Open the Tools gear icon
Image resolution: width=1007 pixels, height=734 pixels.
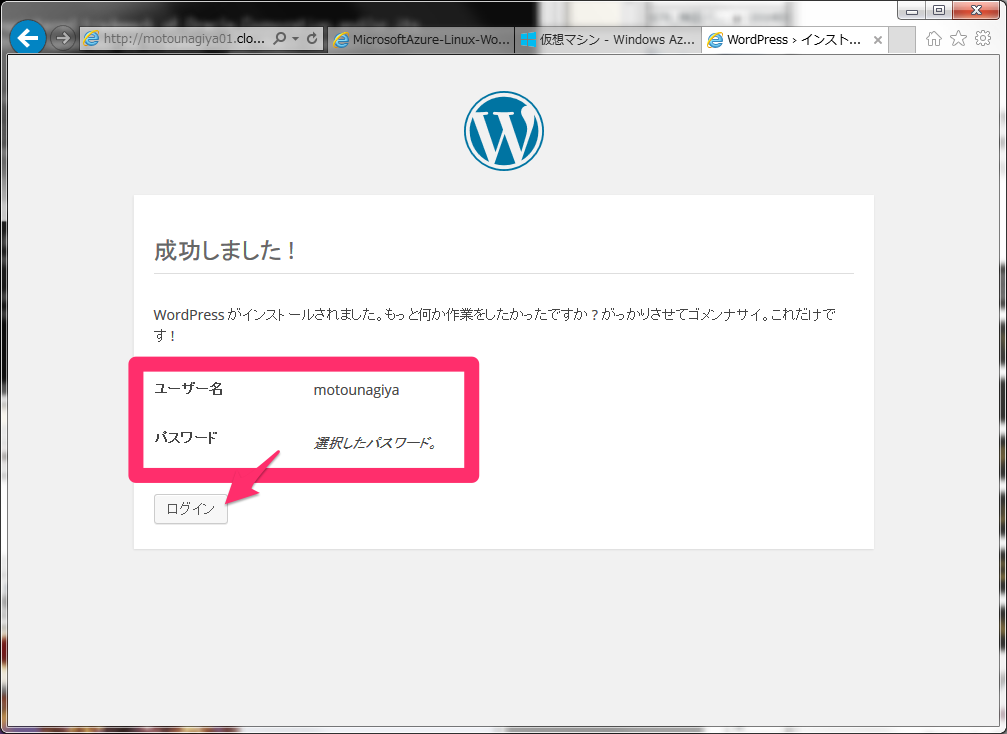pyautogui.click(x=983, y=39)
